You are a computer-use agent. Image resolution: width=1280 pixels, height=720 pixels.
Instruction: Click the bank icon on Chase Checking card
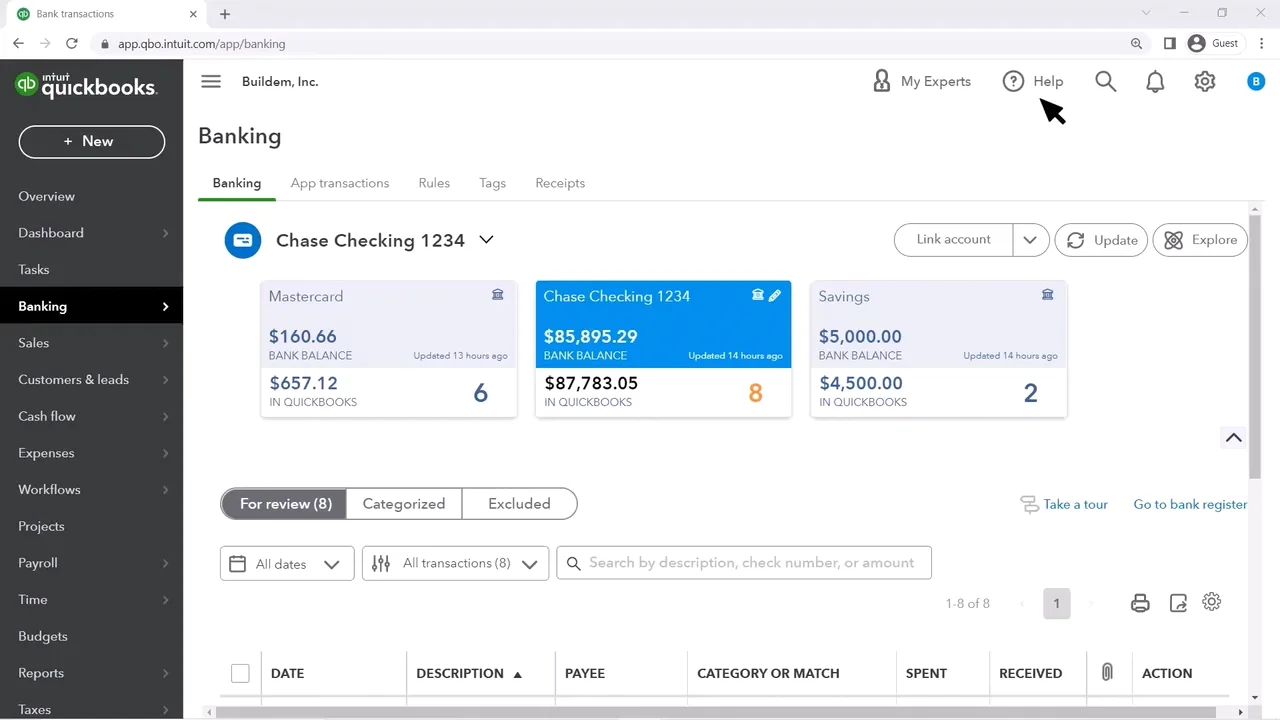pyautogui.click(x=758, y=295)
